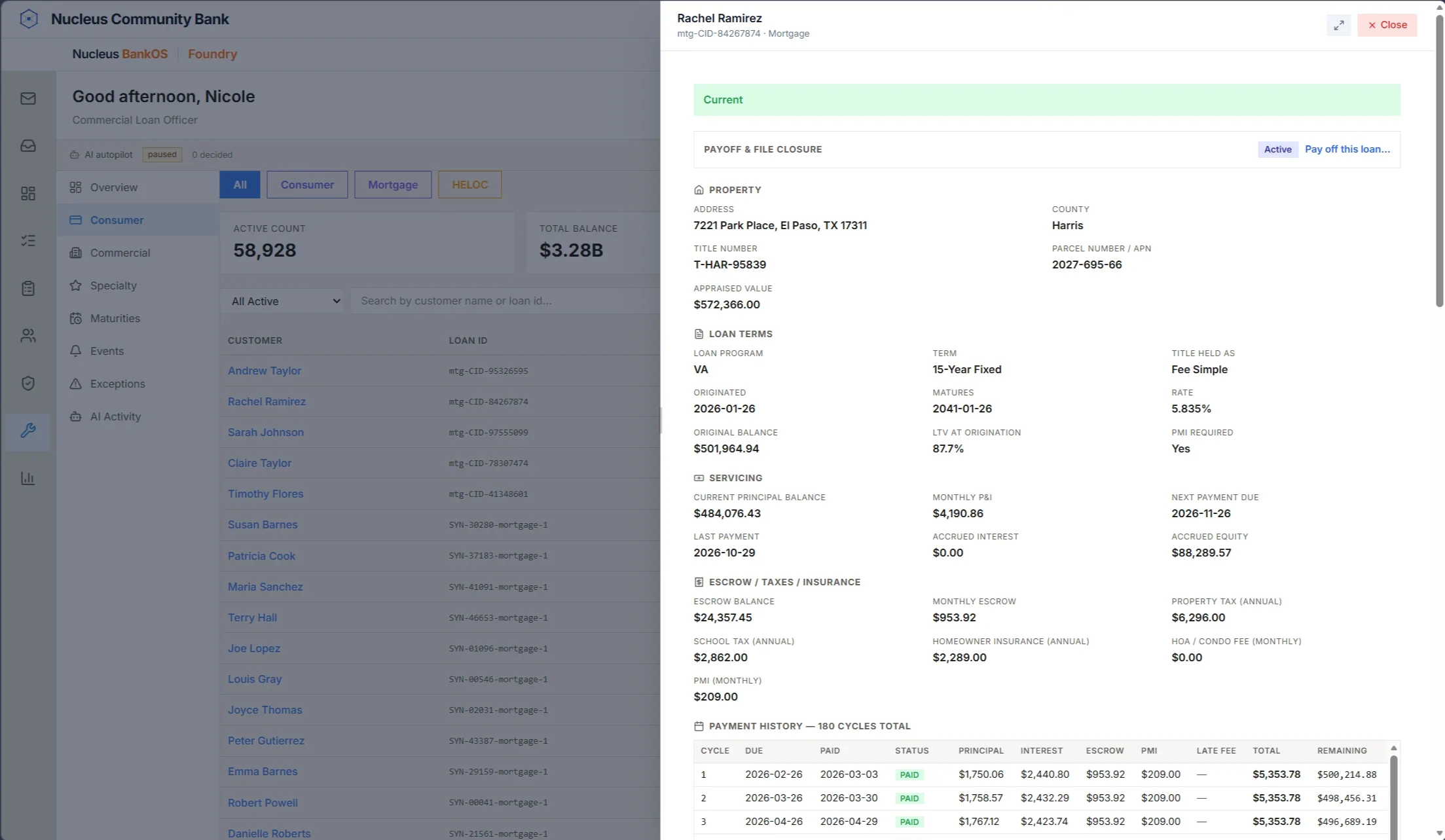
Task: Expand the loan detail panel to full screen
Action: coord(1339,25)
